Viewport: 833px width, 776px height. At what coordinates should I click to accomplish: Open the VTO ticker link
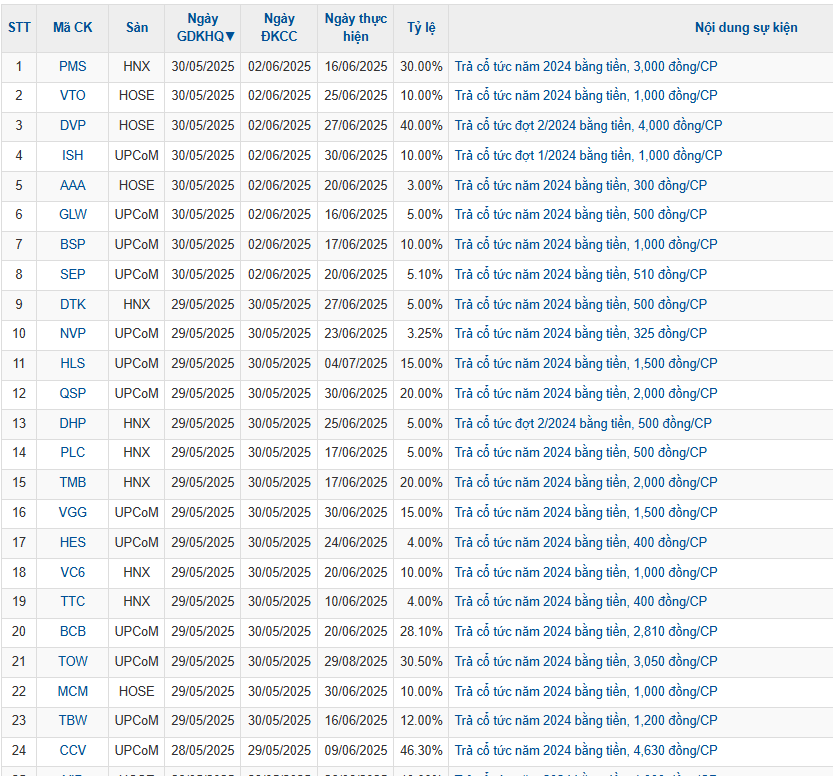tap(72, 96)
